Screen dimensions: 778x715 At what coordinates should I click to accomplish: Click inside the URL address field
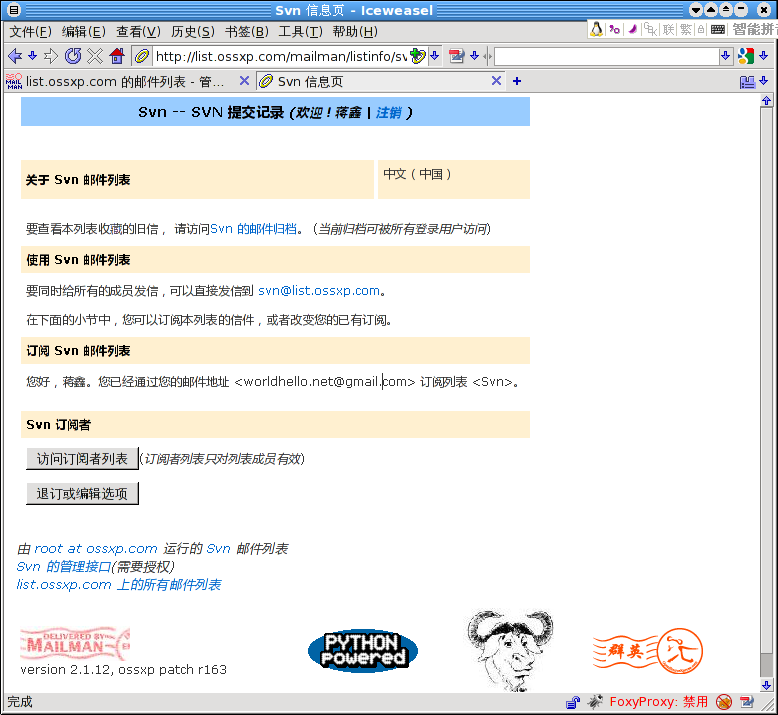click(280, 56)
